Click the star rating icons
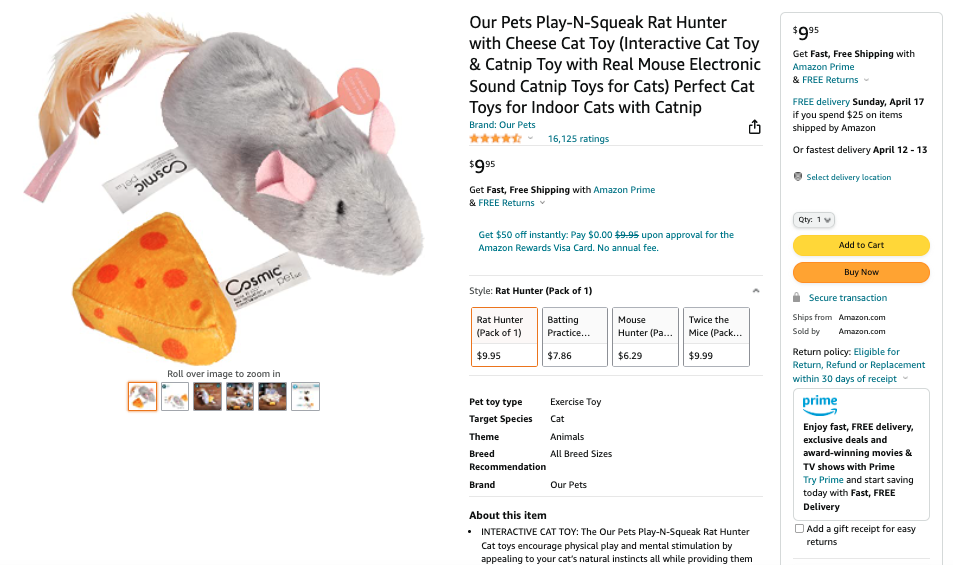Viewport: 953px width, 565px height. click(495, 139)
